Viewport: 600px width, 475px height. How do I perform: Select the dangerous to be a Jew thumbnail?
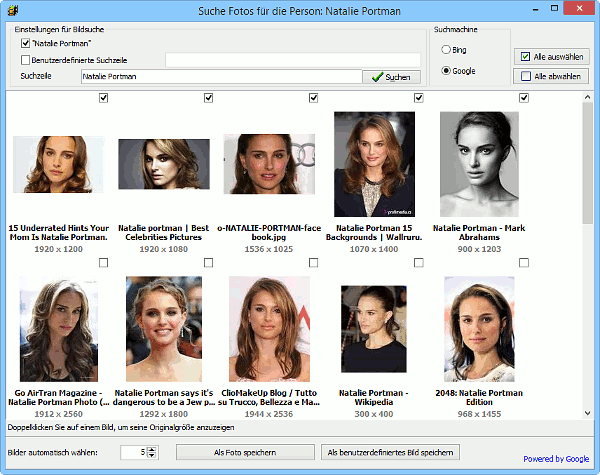164,329
